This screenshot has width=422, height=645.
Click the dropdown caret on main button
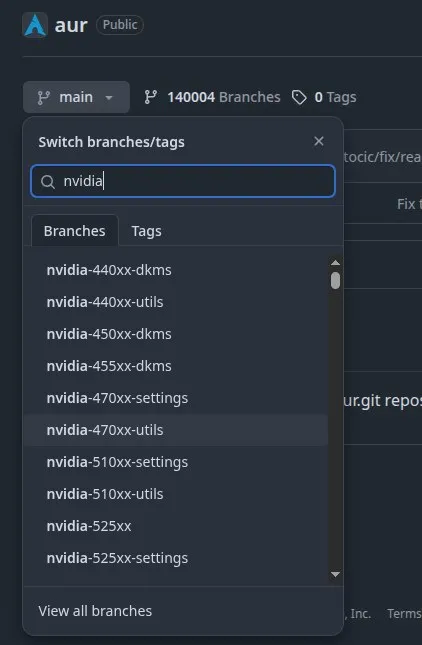[x=109, y=98]
